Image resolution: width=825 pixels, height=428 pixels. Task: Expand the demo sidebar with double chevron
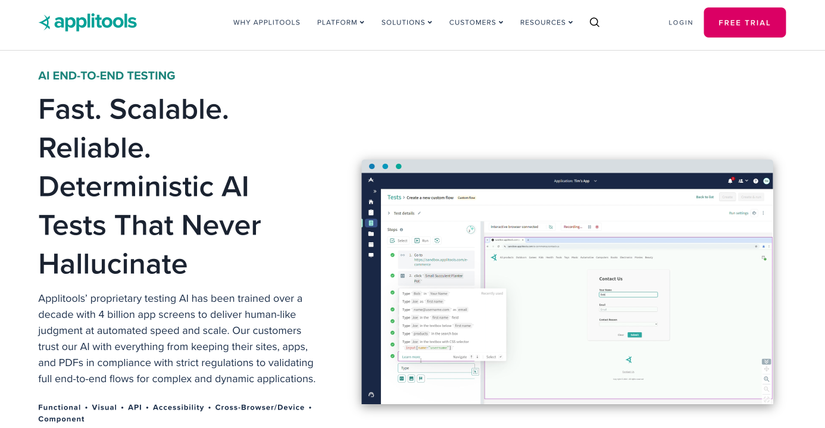[375, 191]
